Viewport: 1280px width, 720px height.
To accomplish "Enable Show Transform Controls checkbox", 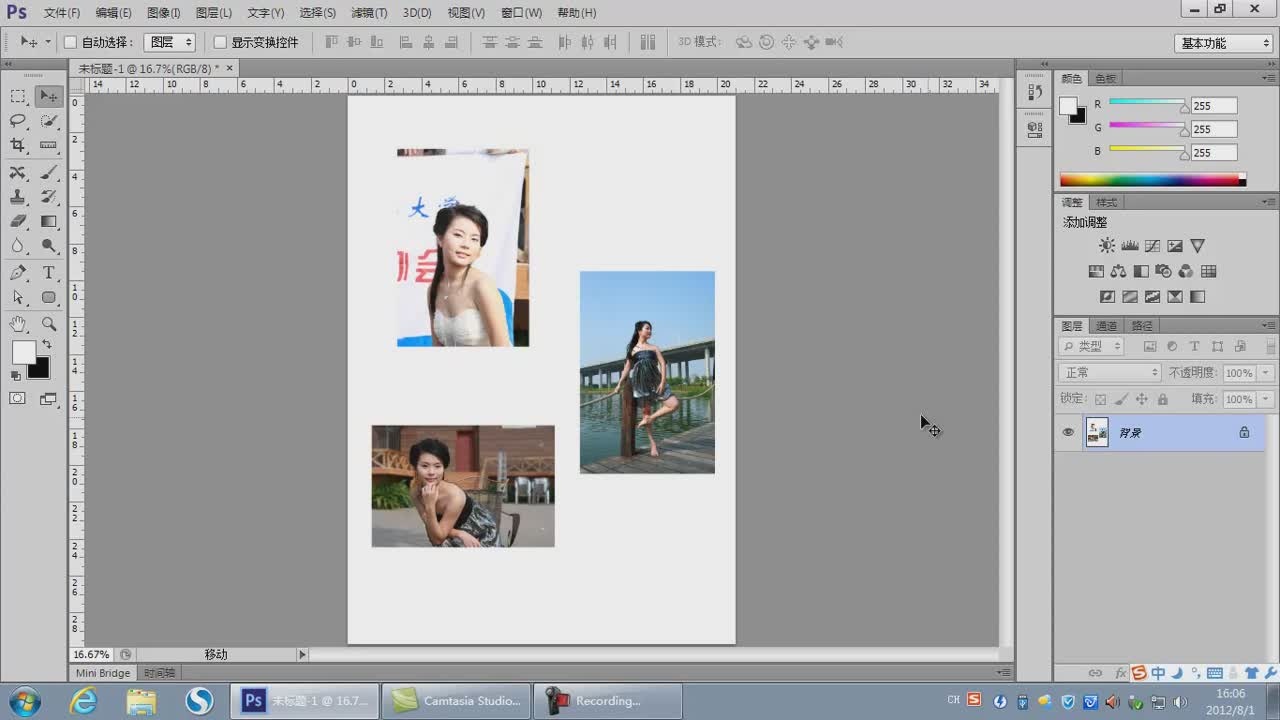I will pos(220,42).
